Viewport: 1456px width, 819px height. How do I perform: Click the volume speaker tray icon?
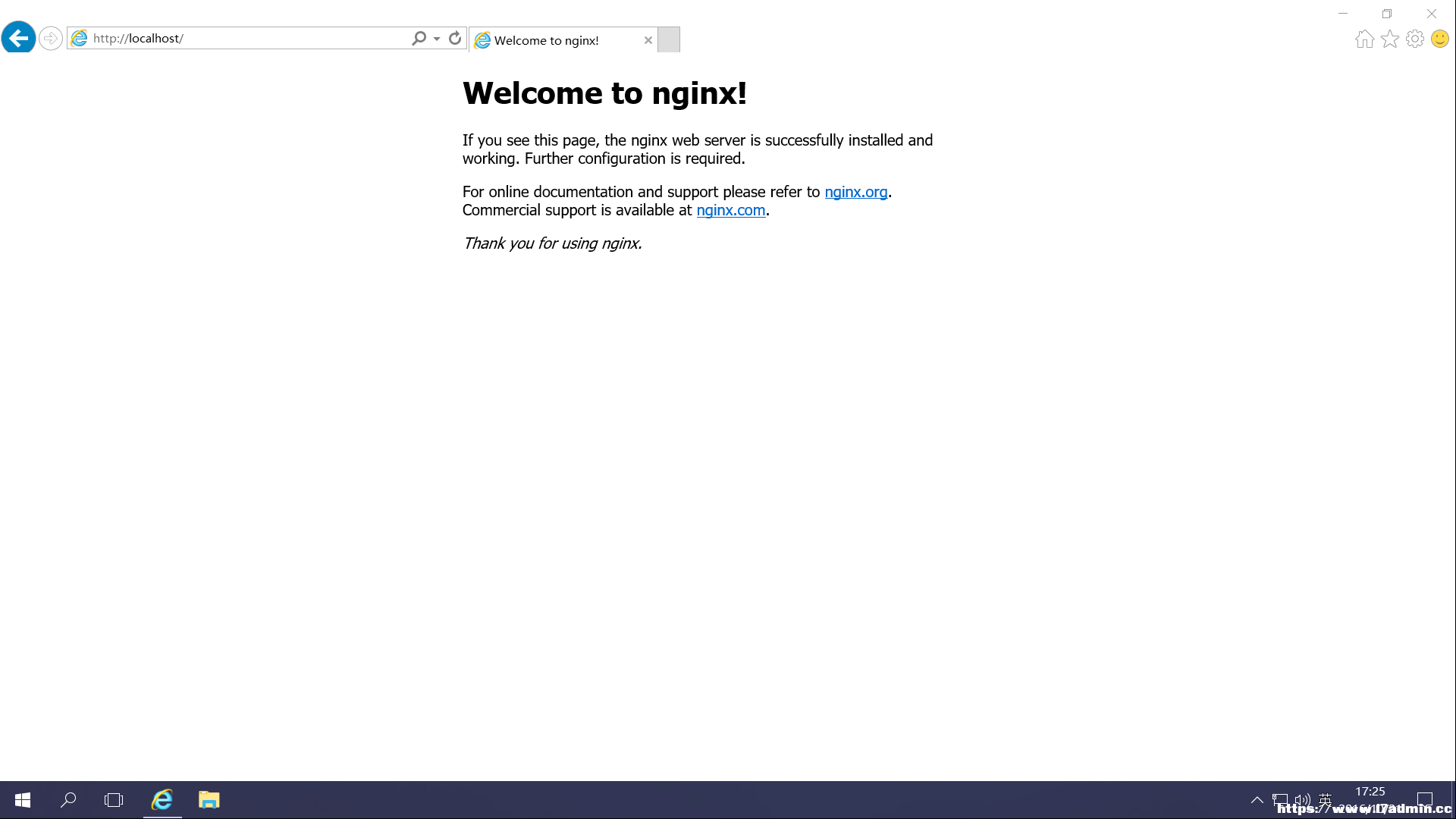point(1303,800)
